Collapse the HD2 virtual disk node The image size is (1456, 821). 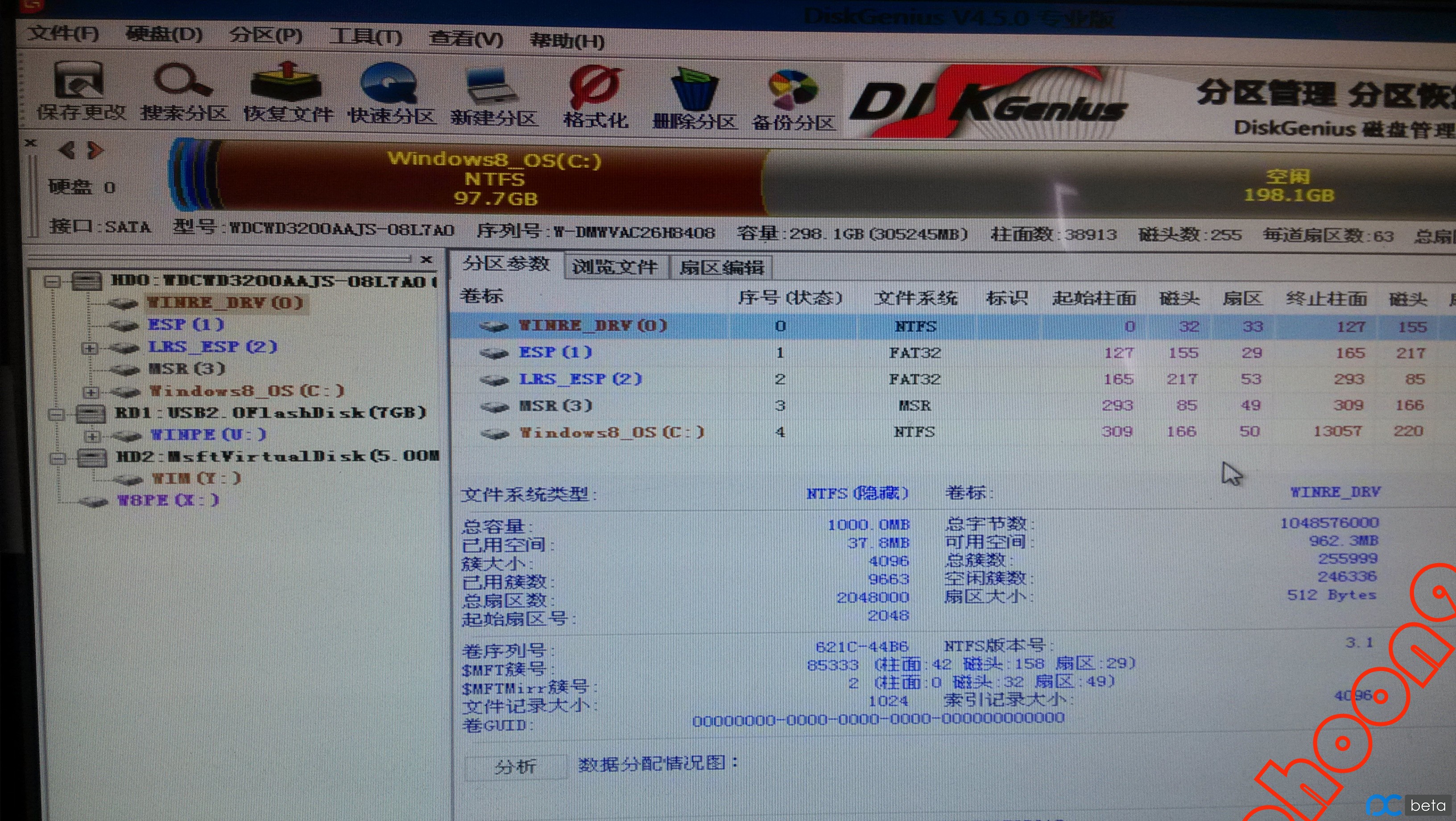(57, 458)
